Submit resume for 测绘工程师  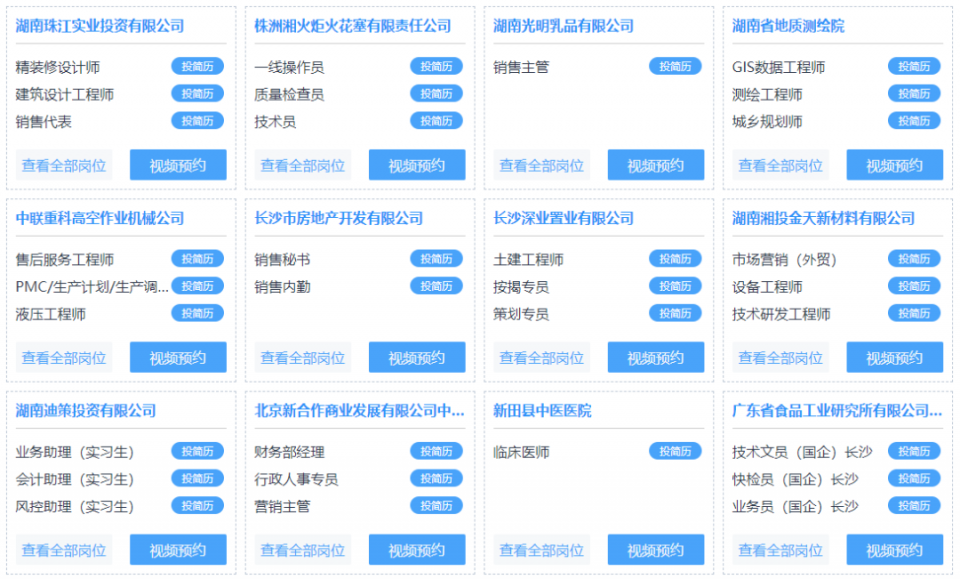[x=913, y=94]
